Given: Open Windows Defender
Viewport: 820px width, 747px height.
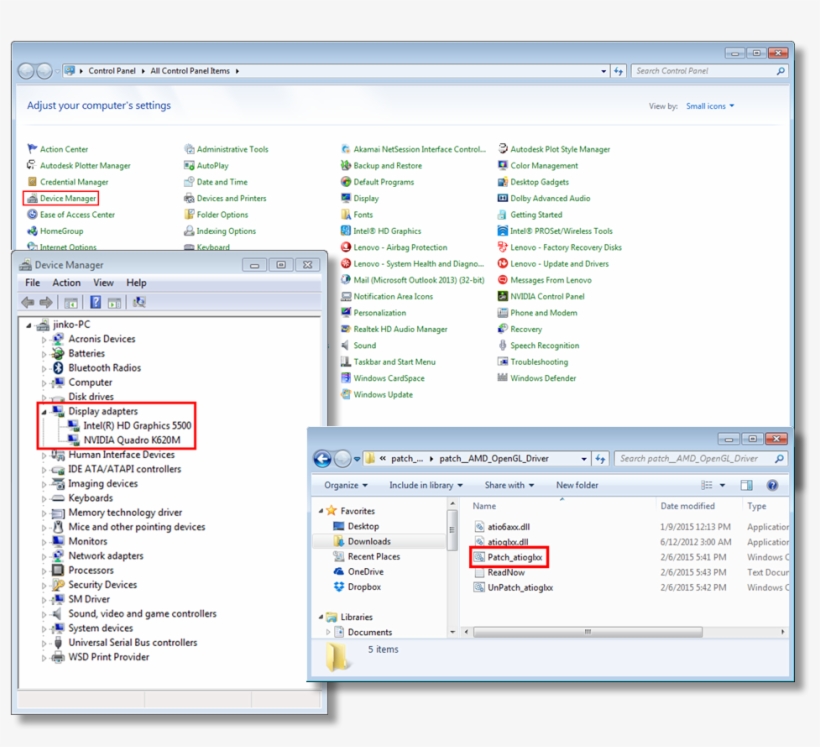Looking at the screenshot, I should [x=543, y=378].
